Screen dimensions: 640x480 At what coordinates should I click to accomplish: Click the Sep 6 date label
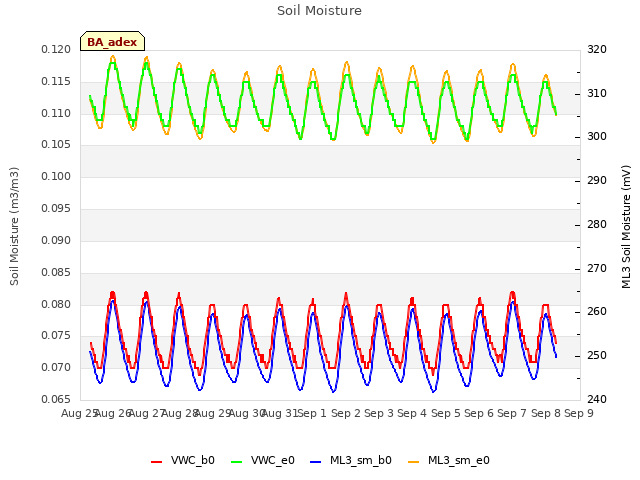479,413
